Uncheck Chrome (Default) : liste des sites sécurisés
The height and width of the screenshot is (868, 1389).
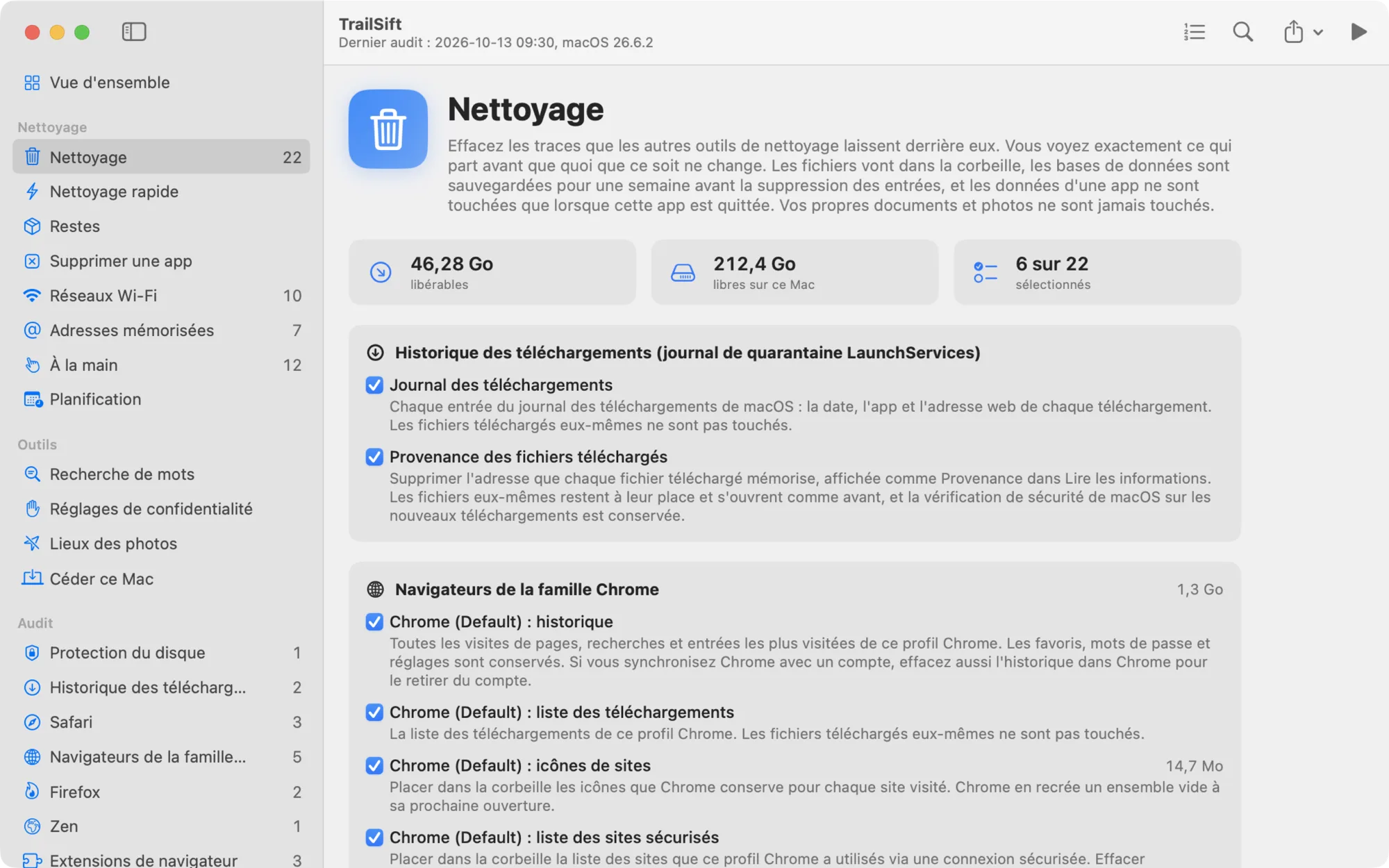tap(374, 837)
